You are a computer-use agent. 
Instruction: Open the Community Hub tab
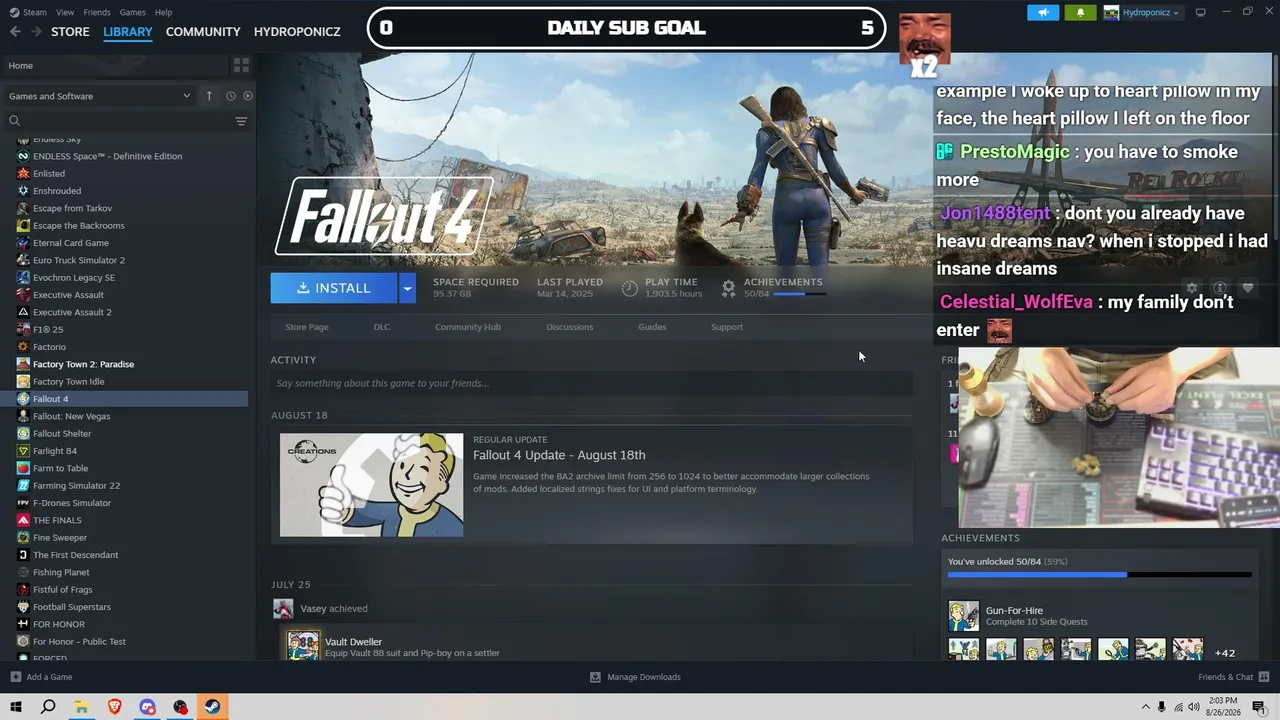(468, 327)
